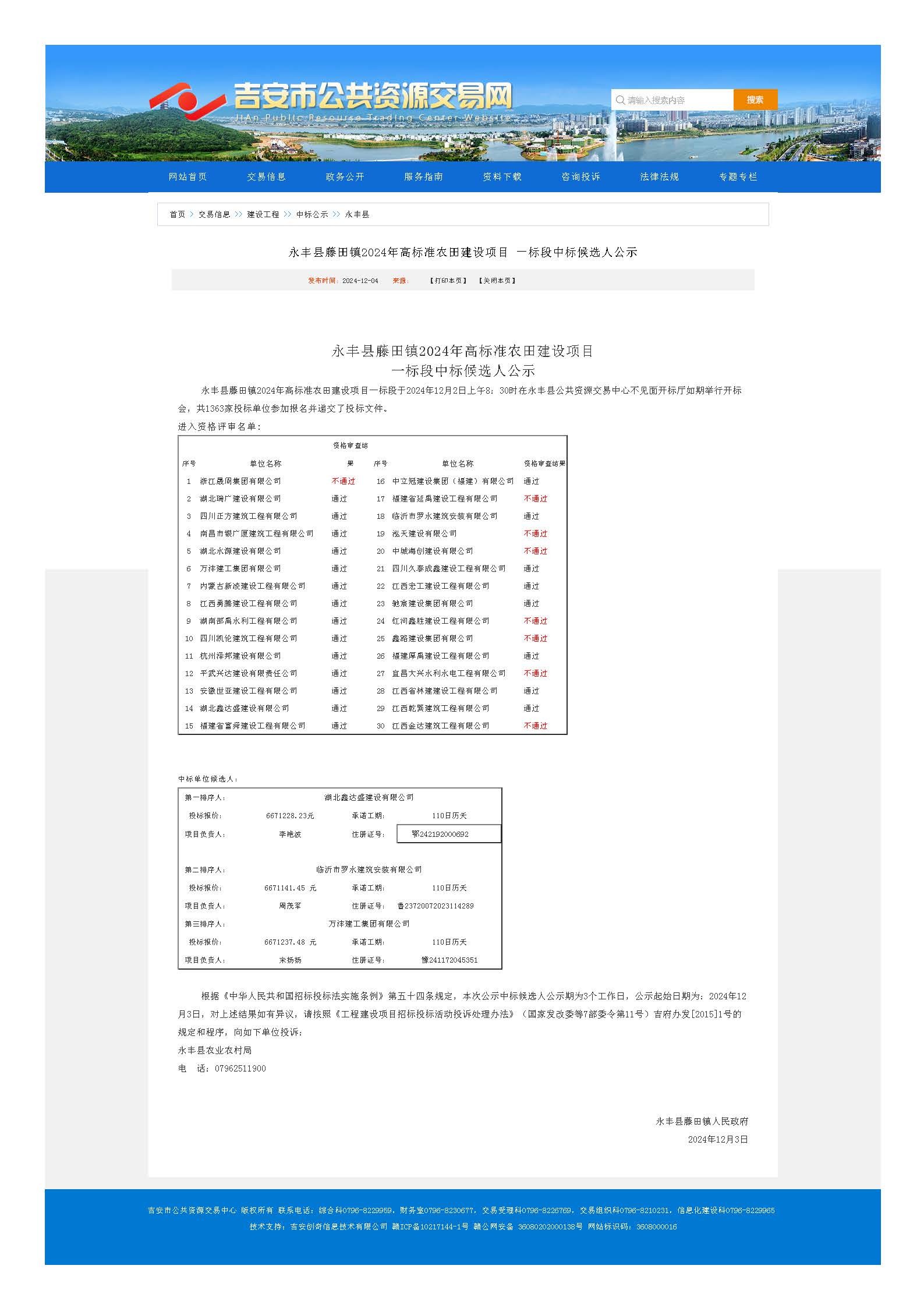
Task: Click the magnifier icon in search box
Action: (x=620, y=100)
